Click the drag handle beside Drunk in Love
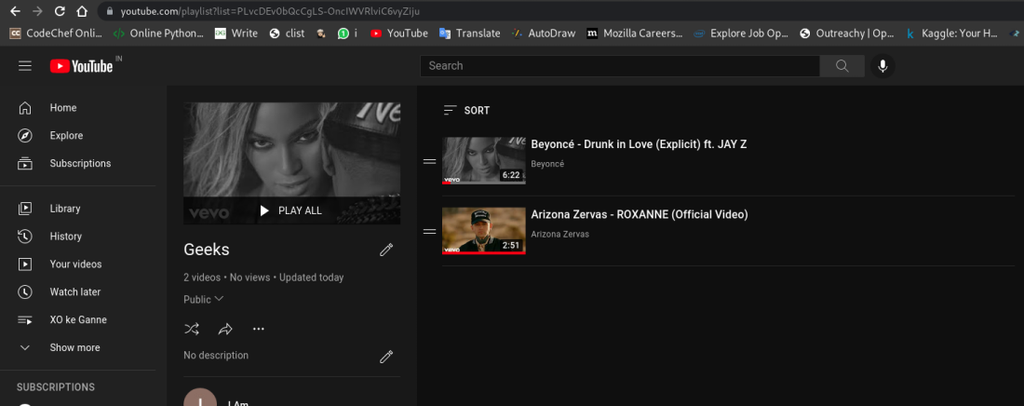The width and height of the screenshot is (1024, 406). (430, 161)
